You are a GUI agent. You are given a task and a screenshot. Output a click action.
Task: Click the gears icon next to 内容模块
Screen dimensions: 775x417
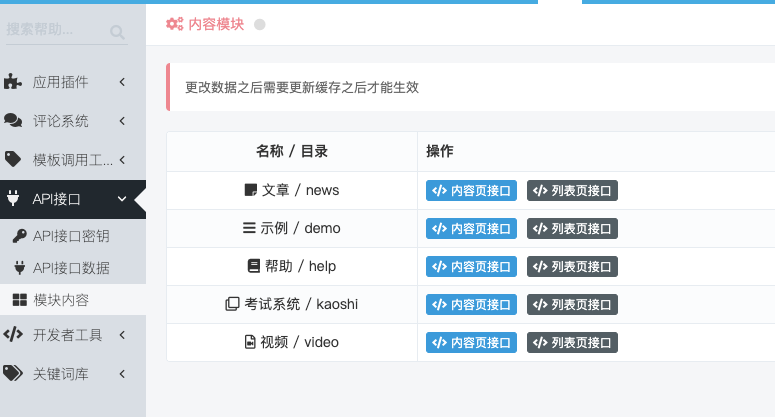174,24
